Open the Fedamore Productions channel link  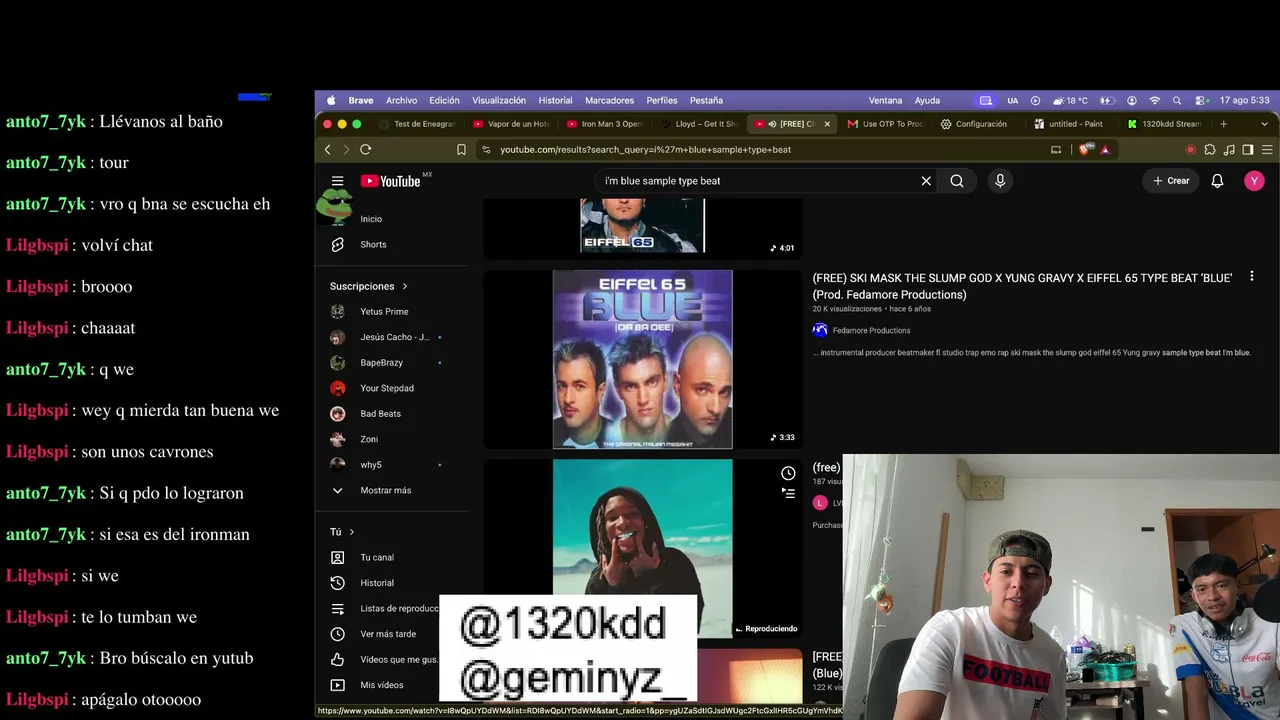tap(871, 330)
